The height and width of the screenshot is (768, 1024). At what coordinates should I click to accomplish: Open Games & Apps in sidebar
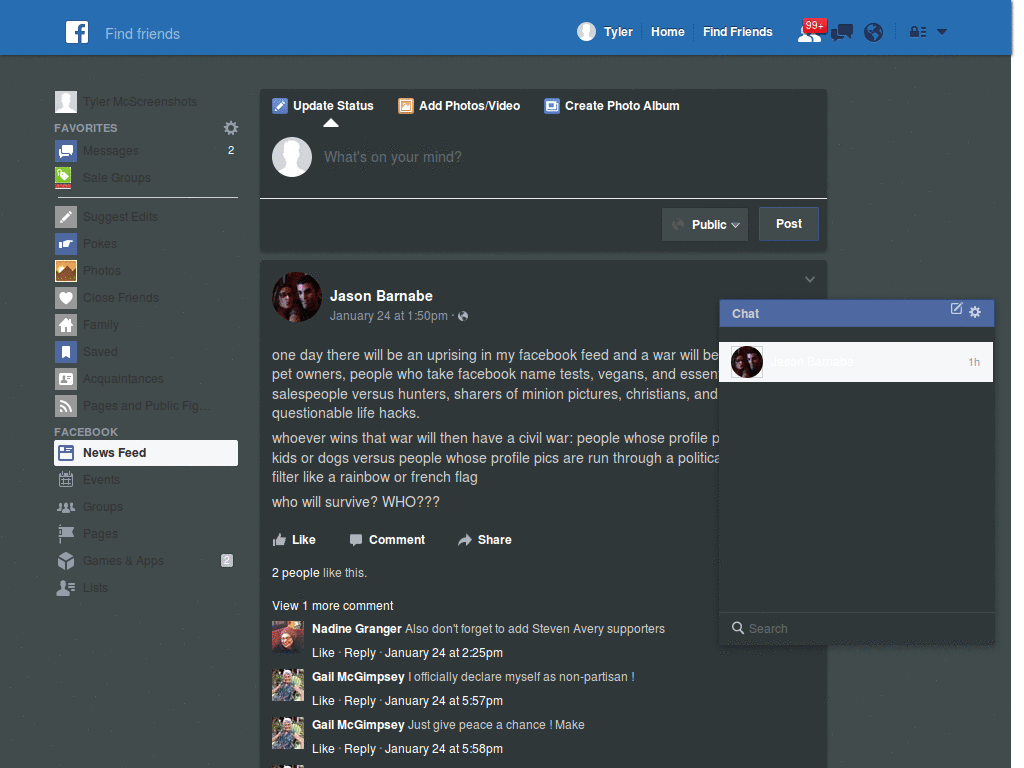coord(146,560)
